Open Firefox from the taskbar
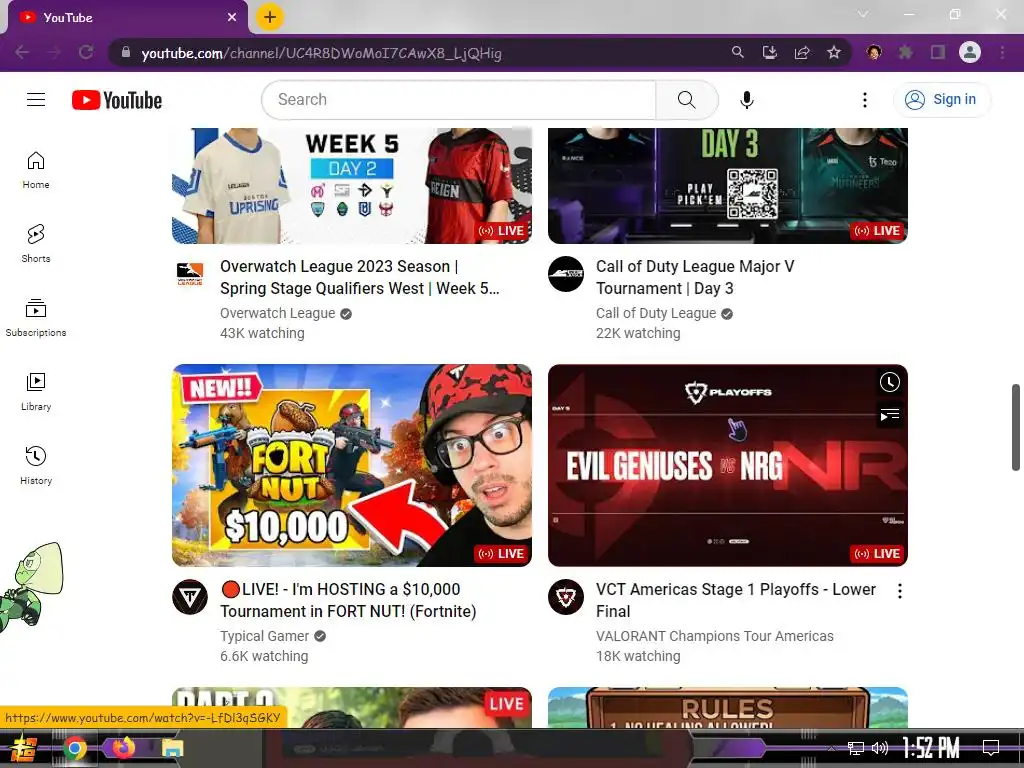This screenshot has height=768, width=1024. (x=123, y=747)
